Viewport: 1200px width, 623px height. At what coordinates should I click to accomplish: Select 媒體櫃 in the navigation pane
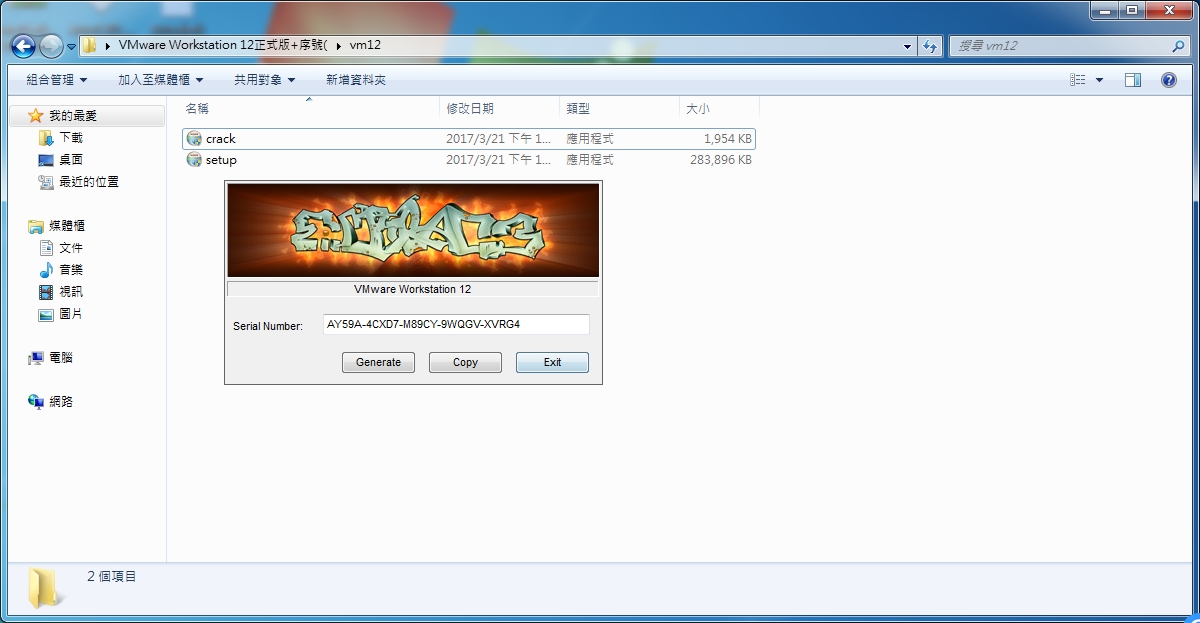coord(67,226)
